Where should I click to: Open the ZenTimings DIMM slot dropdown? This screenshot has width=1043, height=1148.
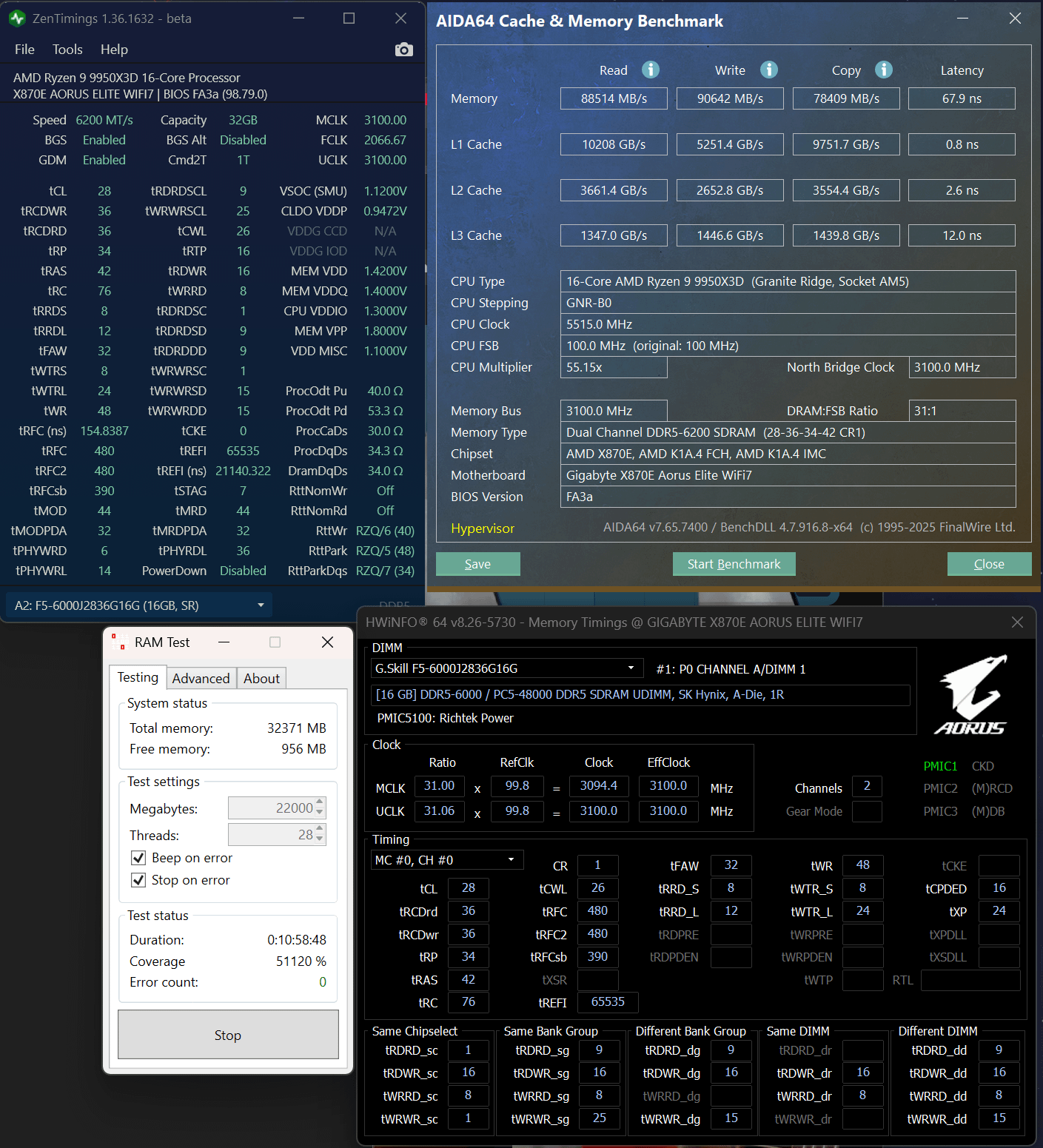[139, 605]
